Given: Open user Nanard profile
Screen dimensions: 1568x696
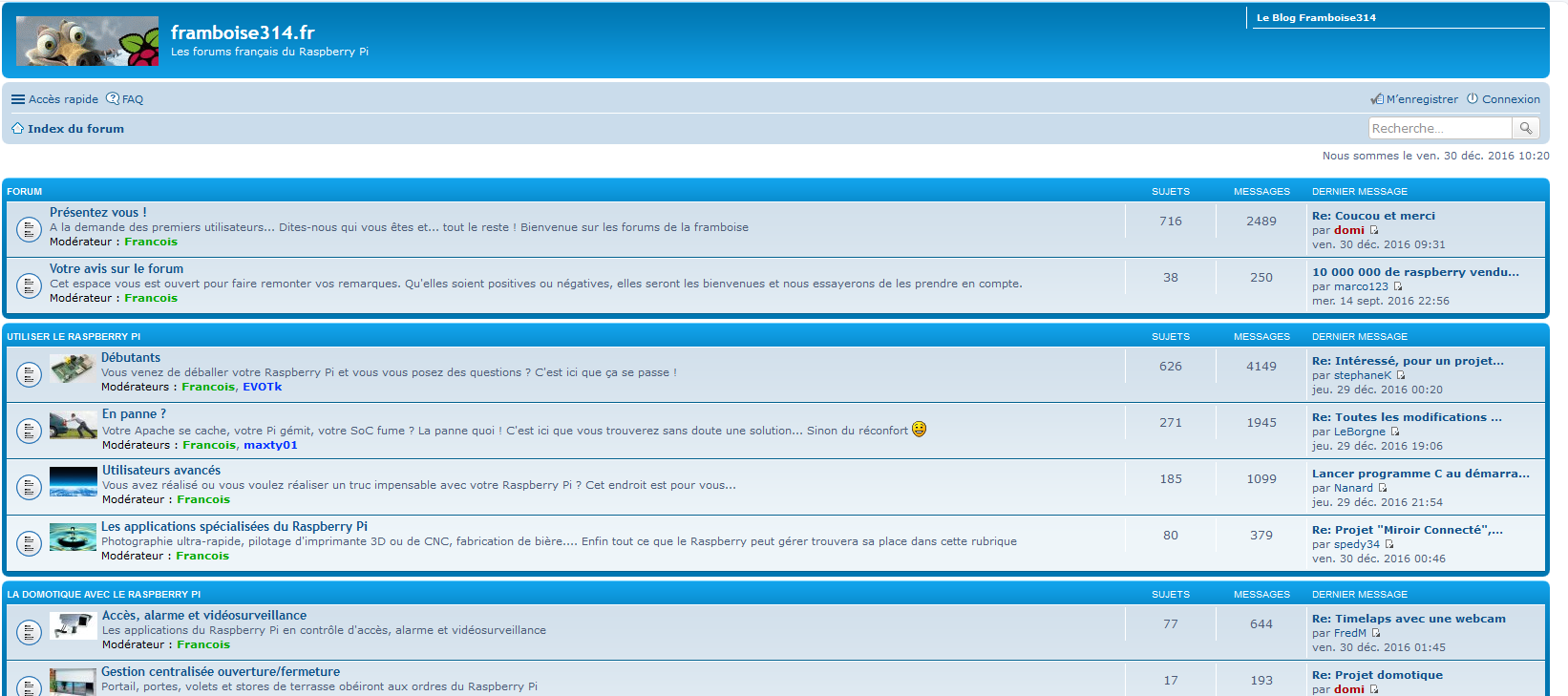Looking at the screenshot, I should click(1353, 488).
